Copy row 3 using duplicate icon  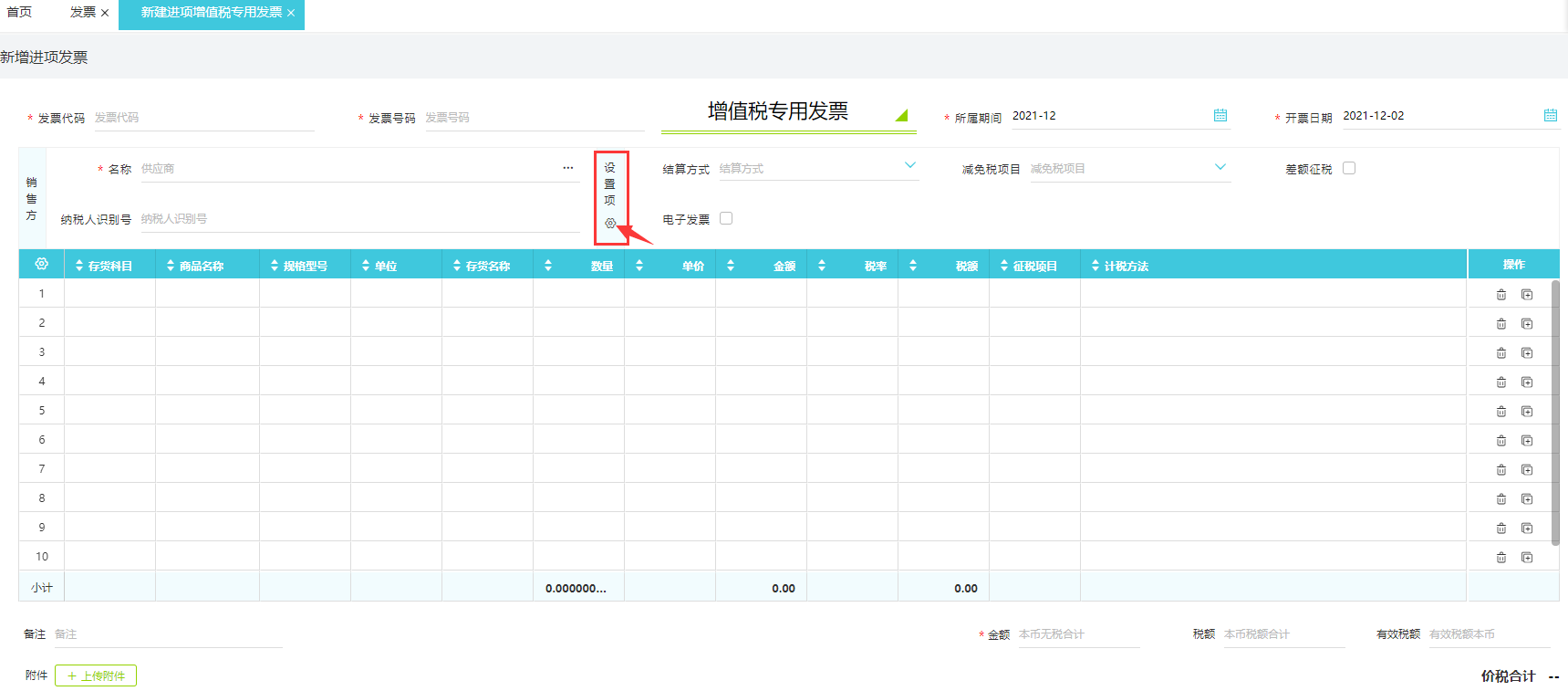[x=1526, y=352]
